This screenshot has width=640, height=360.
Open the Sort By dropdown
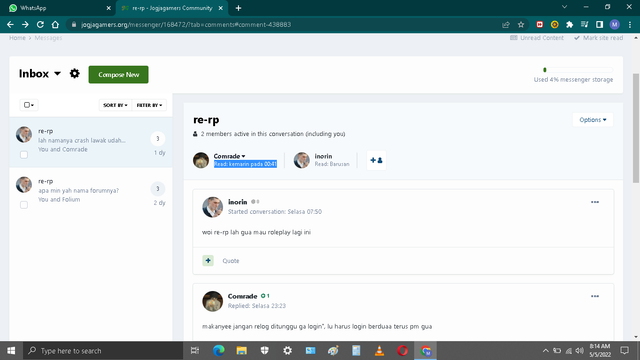click(115, 105)
